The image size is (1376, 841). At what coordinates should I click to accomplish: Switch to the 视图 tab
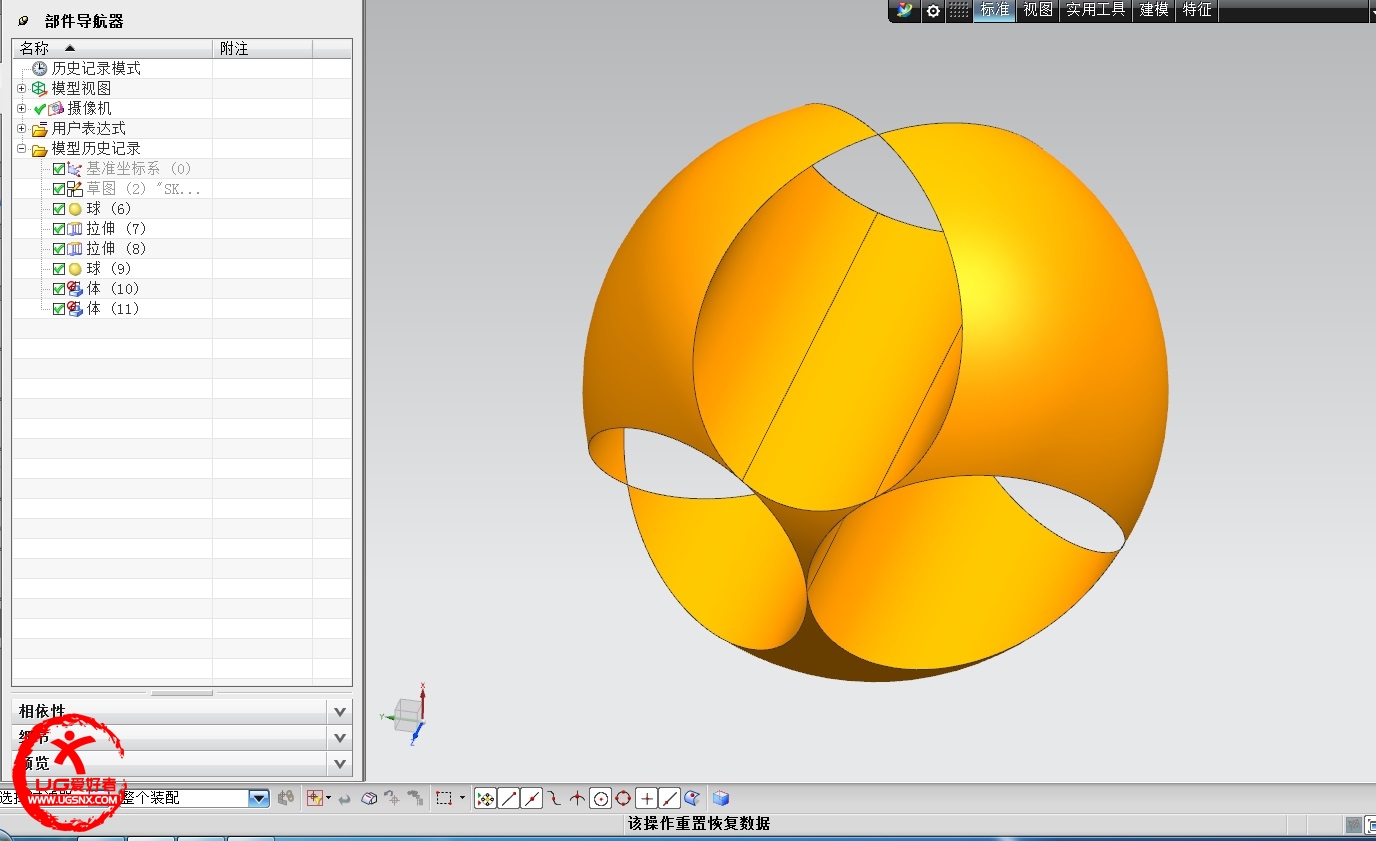(x=1038, y=10)
